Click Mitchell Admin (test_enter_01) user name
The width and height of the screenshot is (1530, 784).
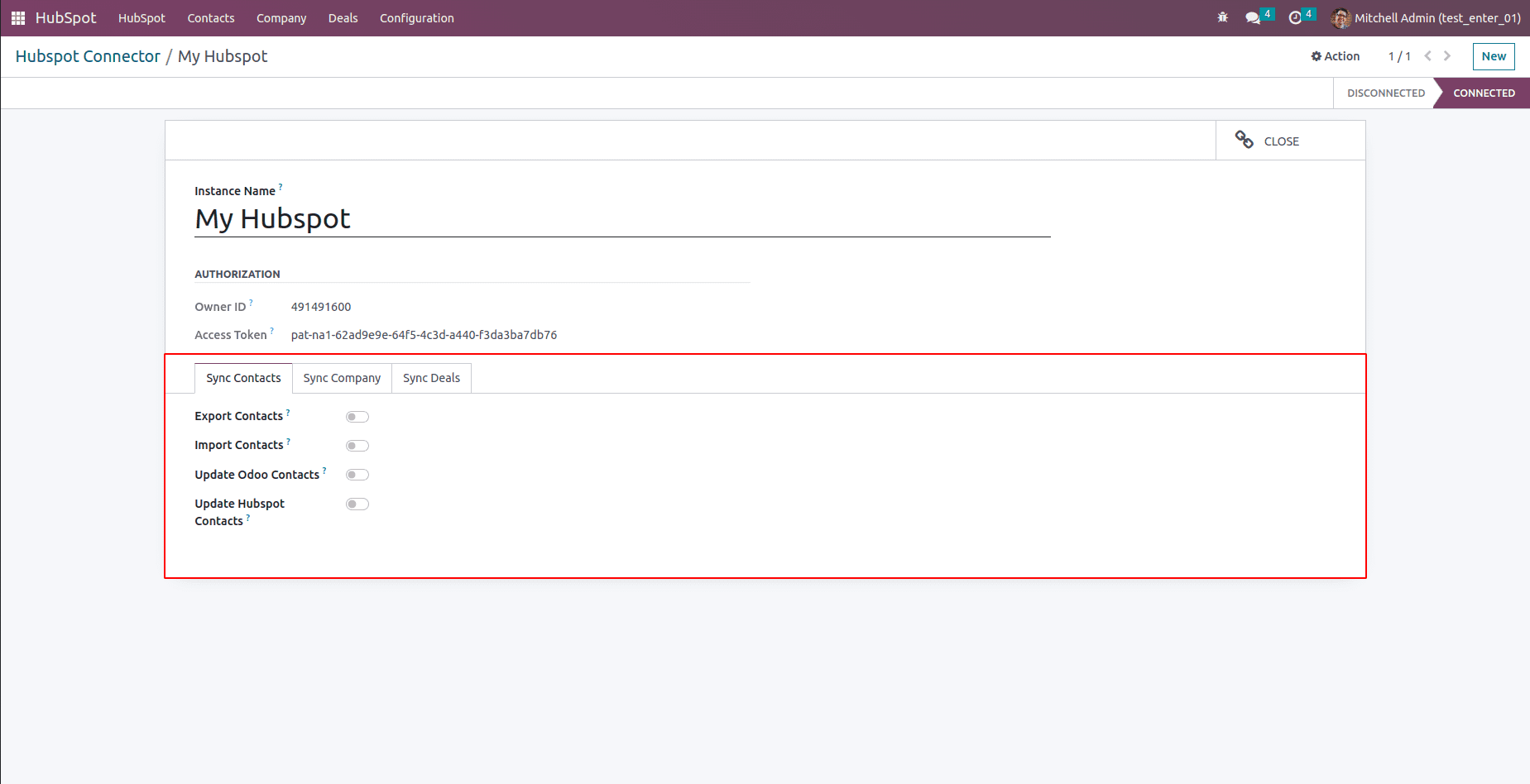pyautogui.click(x=1437, y=18)
